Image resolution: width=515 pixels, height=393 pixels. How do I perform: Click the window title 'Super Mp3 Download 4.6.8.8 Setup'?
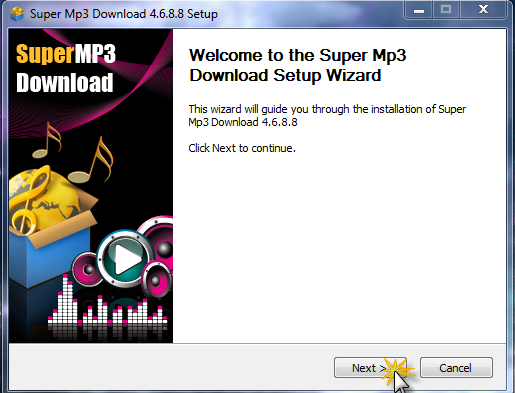pos(124,14)
